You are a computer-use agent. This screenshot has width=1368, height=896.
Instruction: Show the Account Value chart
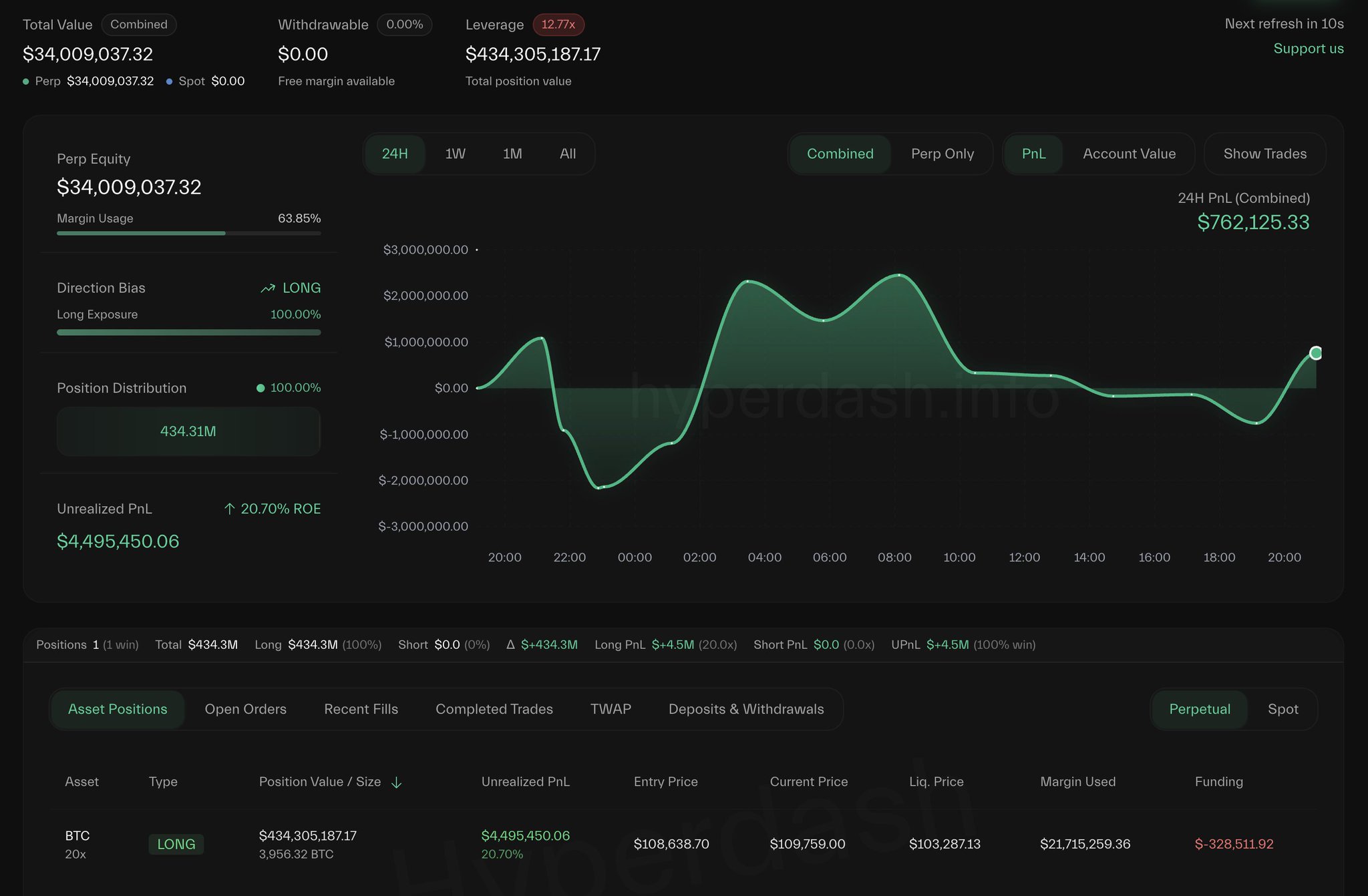(x=1129, y=154)
